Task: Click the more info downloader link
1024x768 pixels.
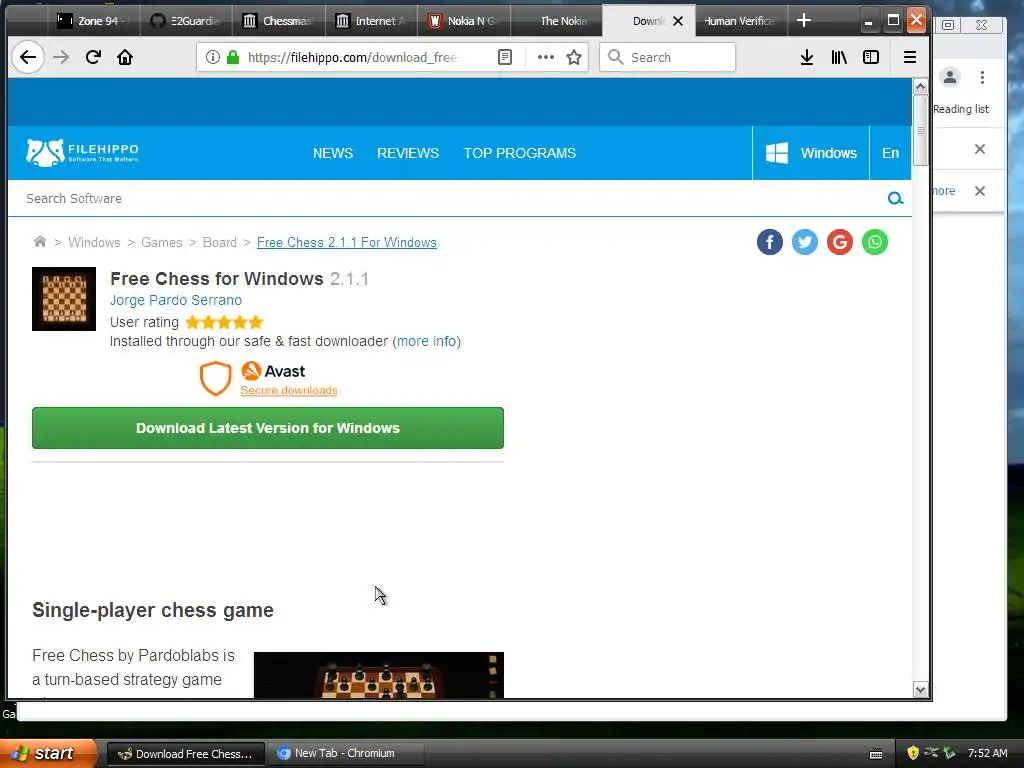Action: point(426,341)
